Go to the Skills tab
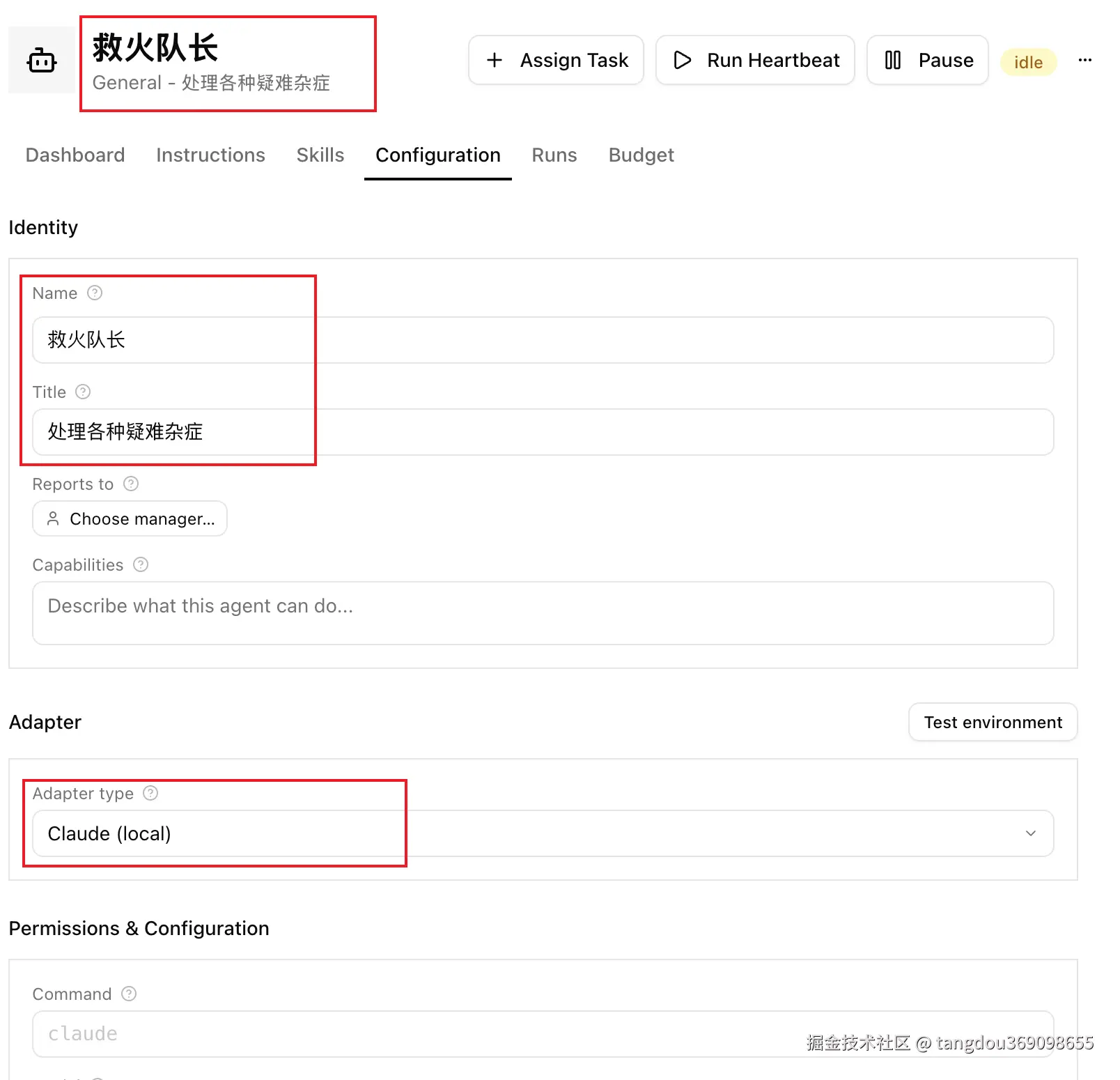 click(x=320, y=155)
